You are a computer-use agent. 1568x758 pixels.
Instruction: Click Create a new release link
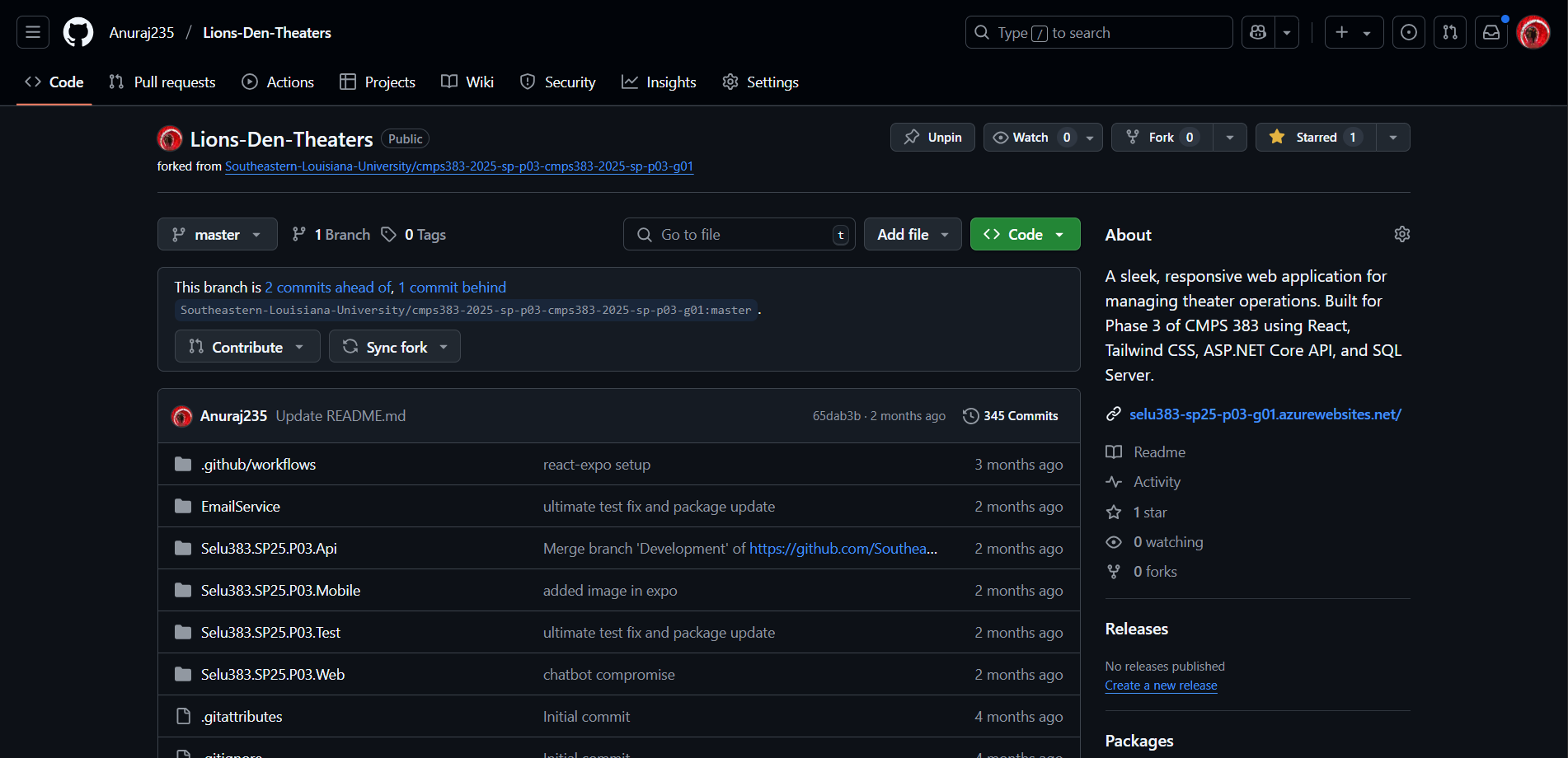click(x=1161, y=685)
